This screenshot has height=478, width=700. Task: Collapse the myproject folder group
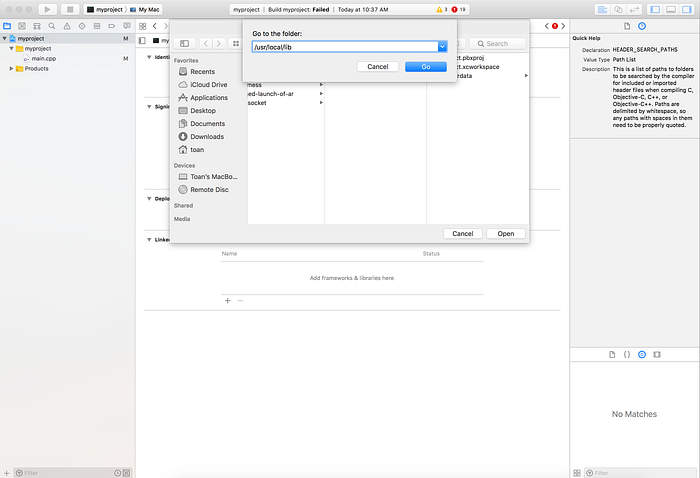pos(12,49)
